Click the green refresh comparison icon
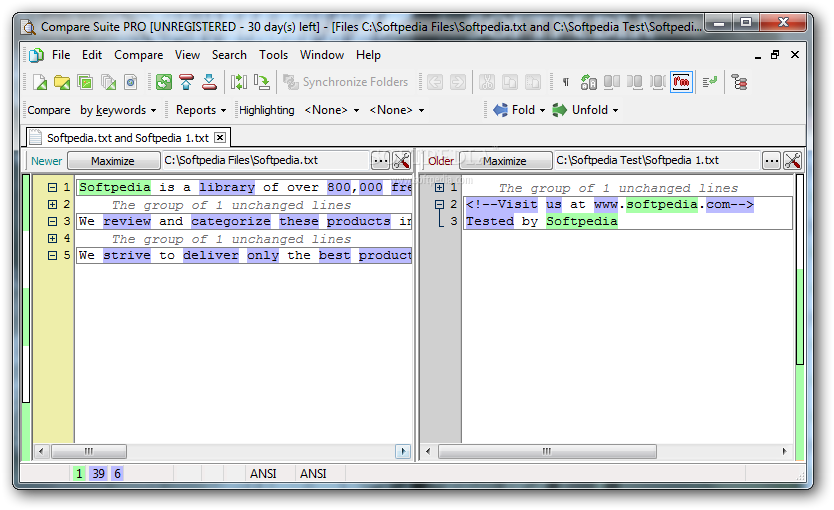This screenshot has width=834, height=510. pos(164,82)
